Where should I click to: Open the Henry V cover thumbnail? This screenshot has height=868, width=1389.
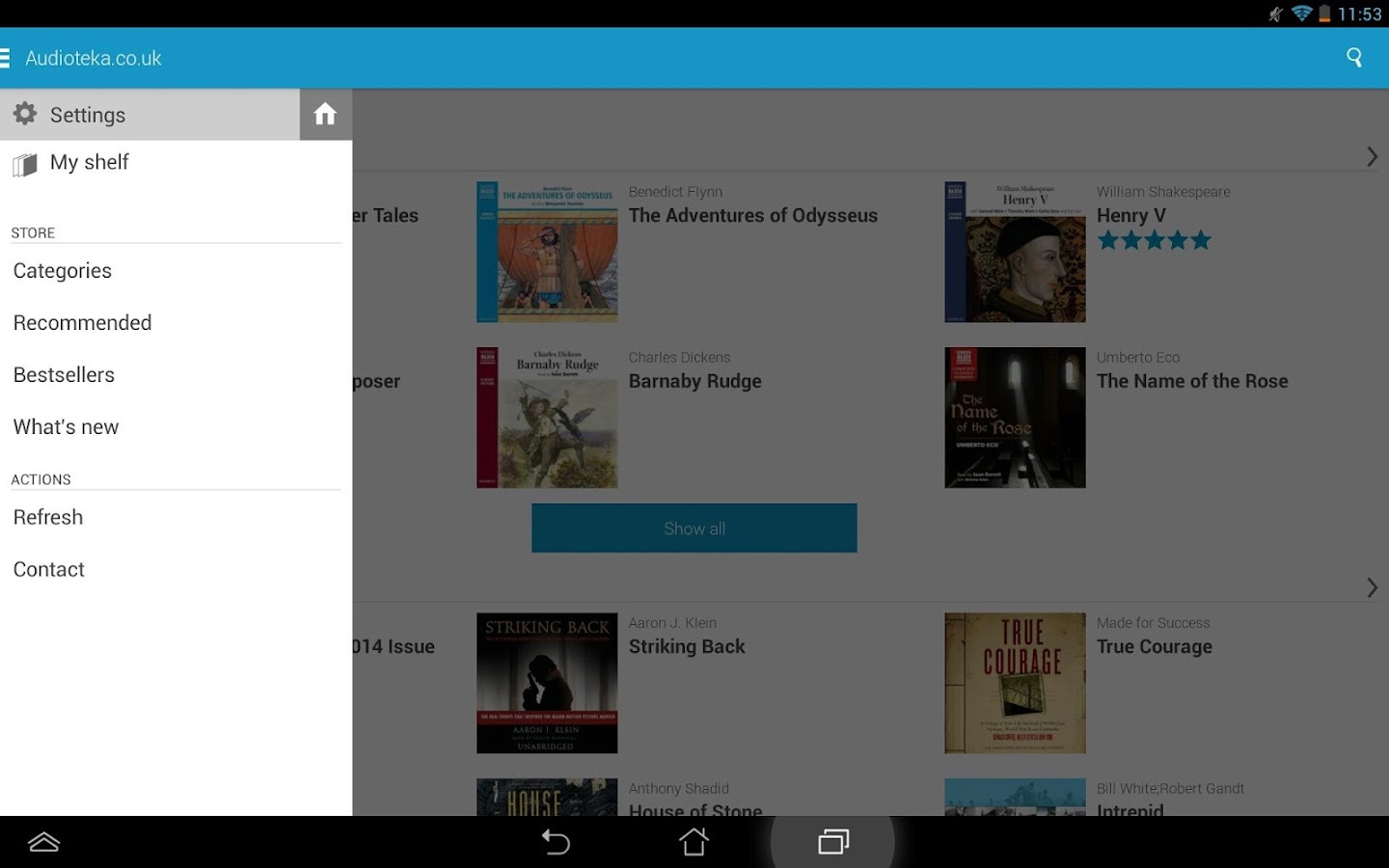click(x=1015, y=252)
